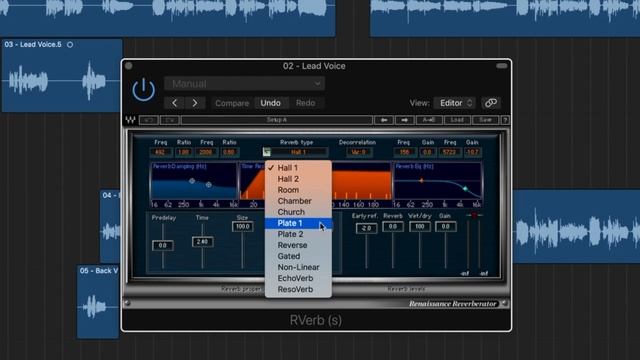Select Chamber reverb type

tap(298, 201)
